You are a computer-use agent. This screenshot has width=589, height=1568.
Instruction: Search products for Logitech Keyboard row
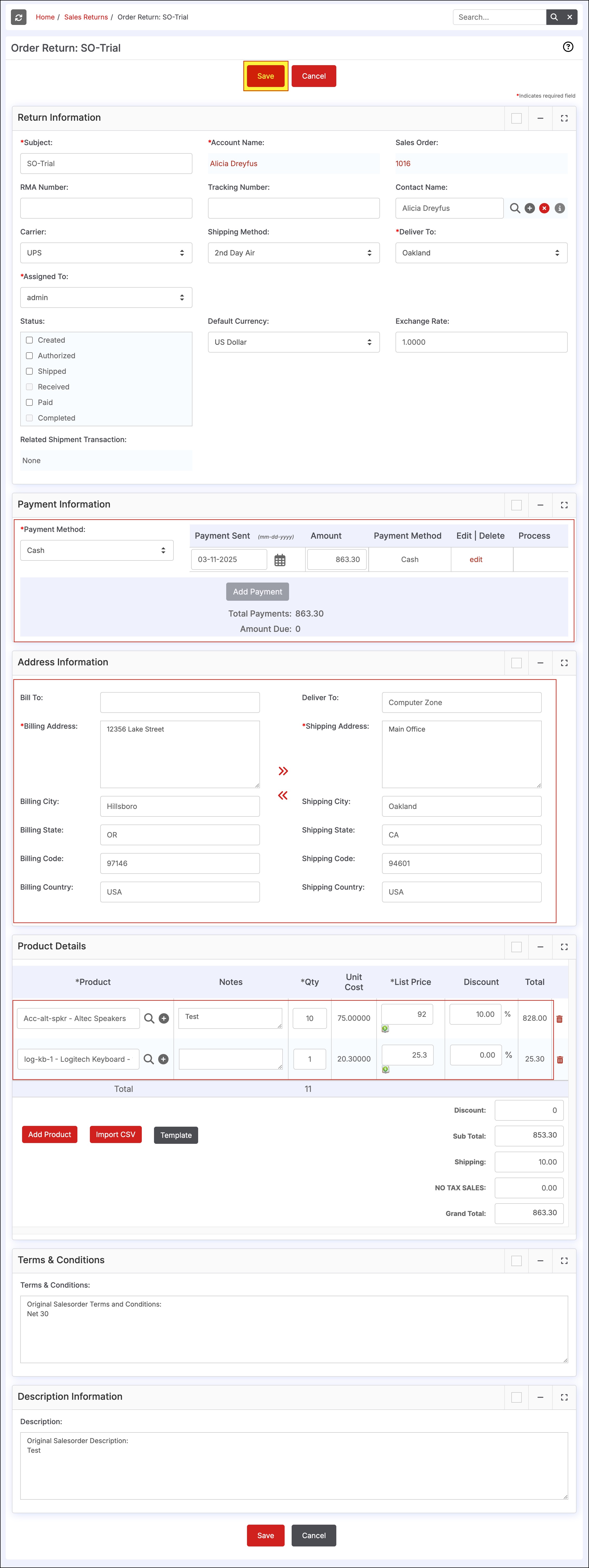coord(148,1059)
